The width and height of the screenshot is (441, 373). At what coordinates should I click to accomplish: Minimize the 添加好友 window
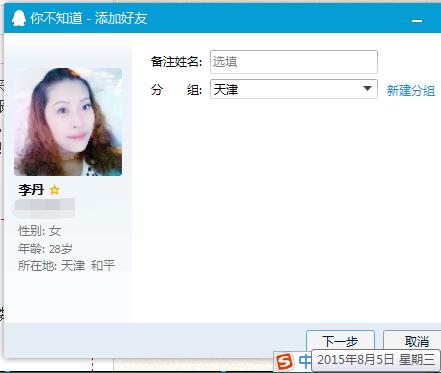coord(417,21)
